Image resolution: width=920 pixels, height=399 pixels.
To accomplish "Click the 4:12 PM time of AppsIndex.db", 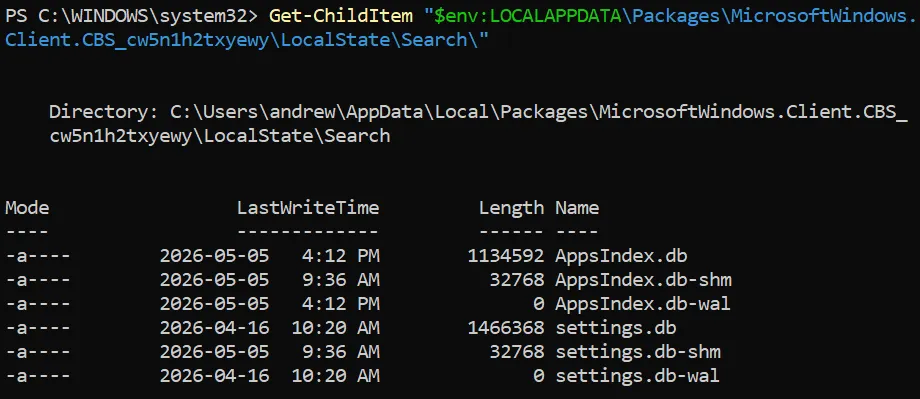I will (341, 256).
